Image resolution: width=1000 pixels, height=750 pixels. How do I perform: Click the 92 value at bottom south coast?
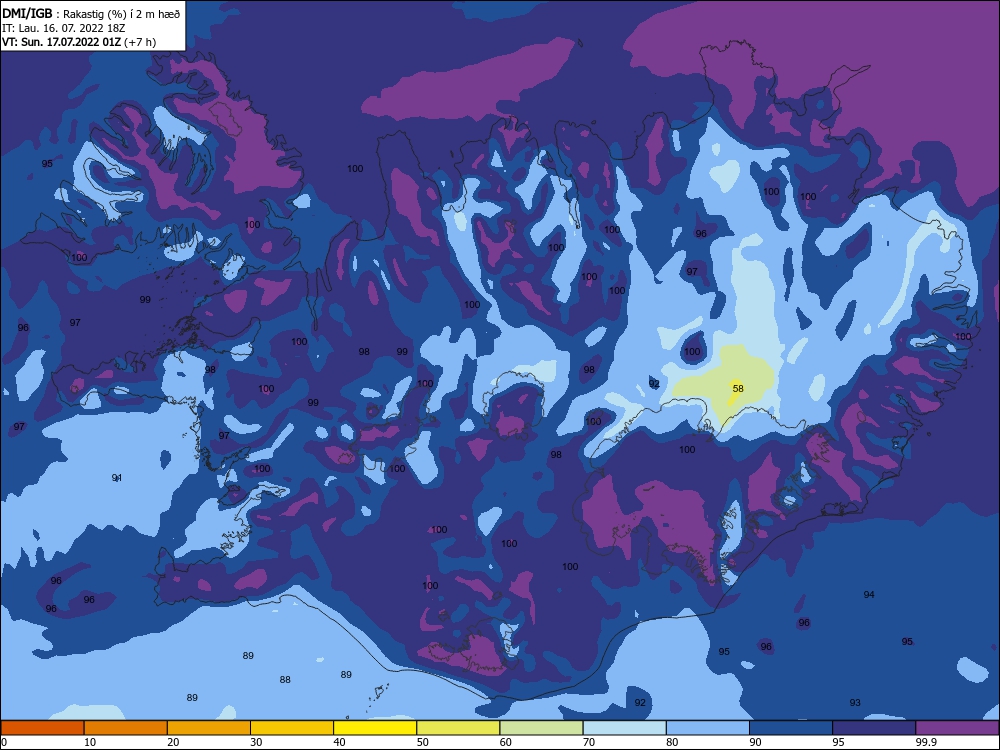[640, 703]
